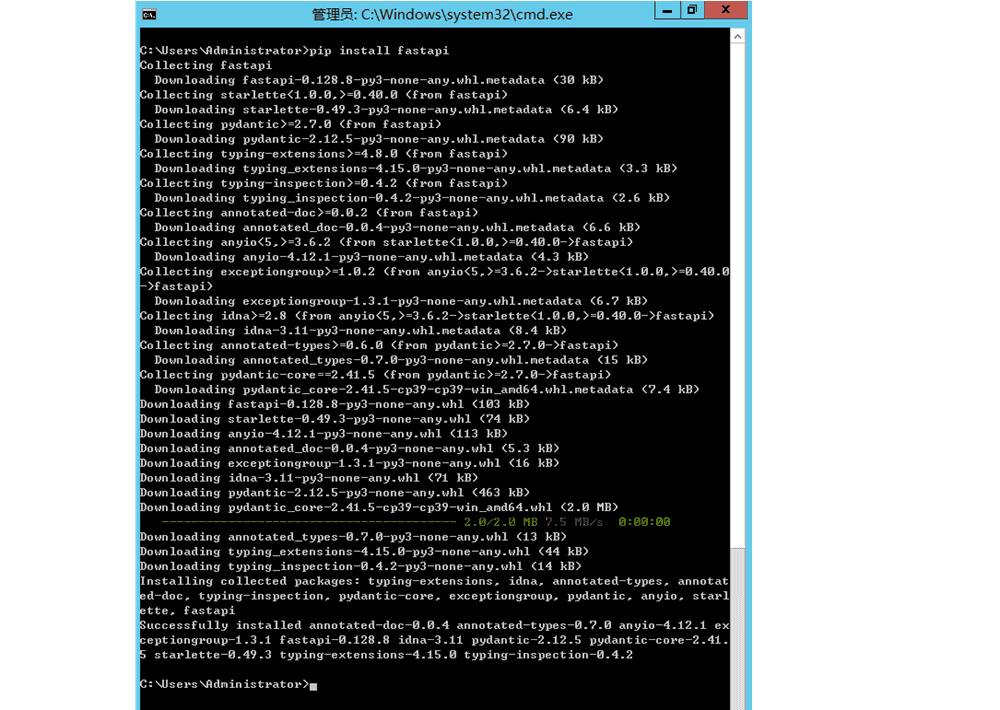Image resolution: width=1000 pixels, height=710 pixels.
Task: Click the 'Installing collected packages' text
Action: (x=250, y=581)
